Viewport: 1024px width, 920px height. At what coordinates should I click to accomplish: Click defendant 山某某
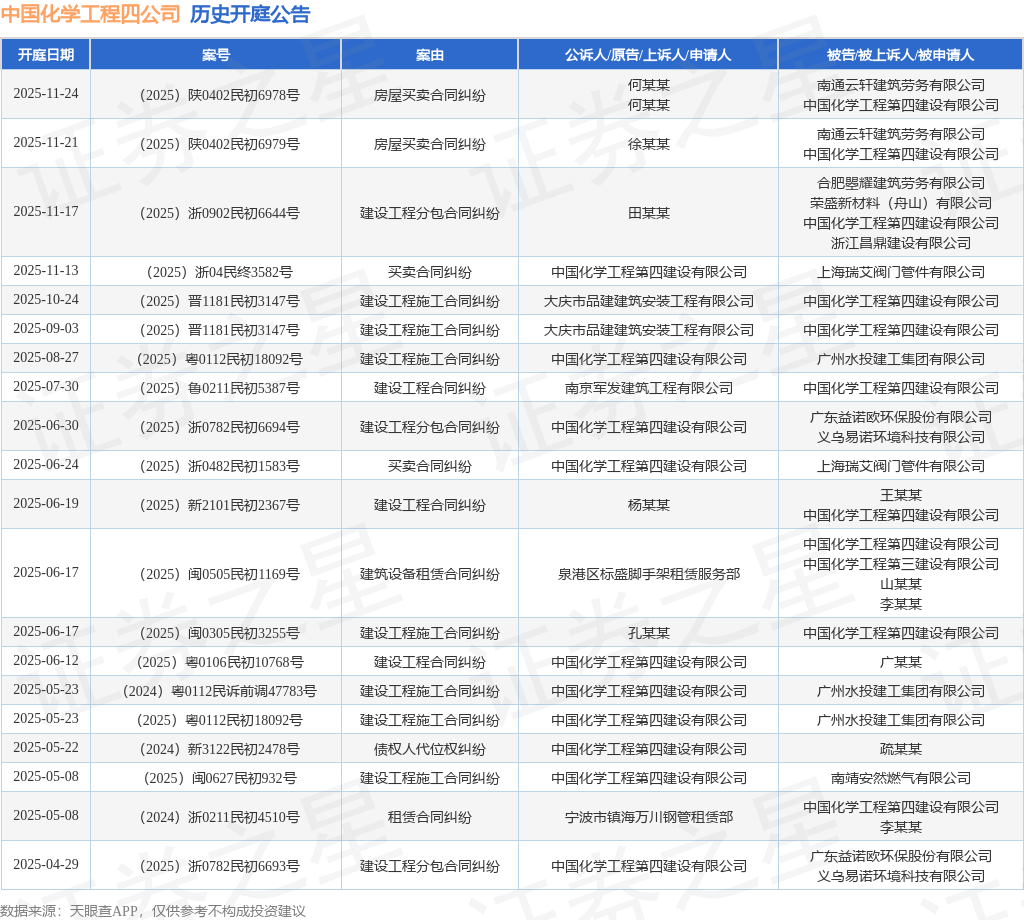[x=901, y=584]
